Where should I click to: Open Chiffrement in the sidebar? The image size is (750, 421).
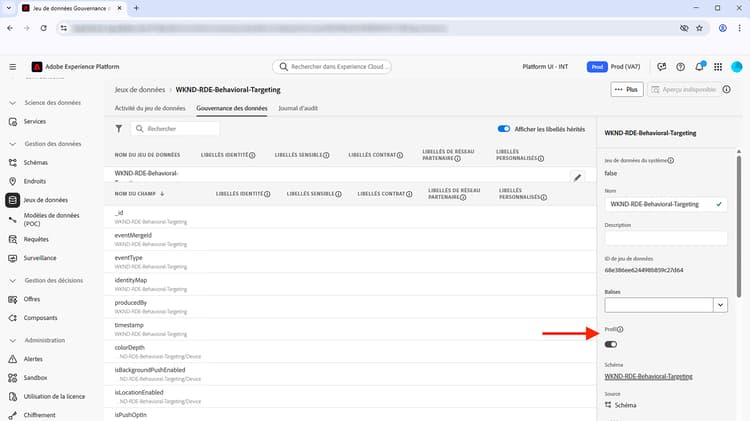click(39, 415)
